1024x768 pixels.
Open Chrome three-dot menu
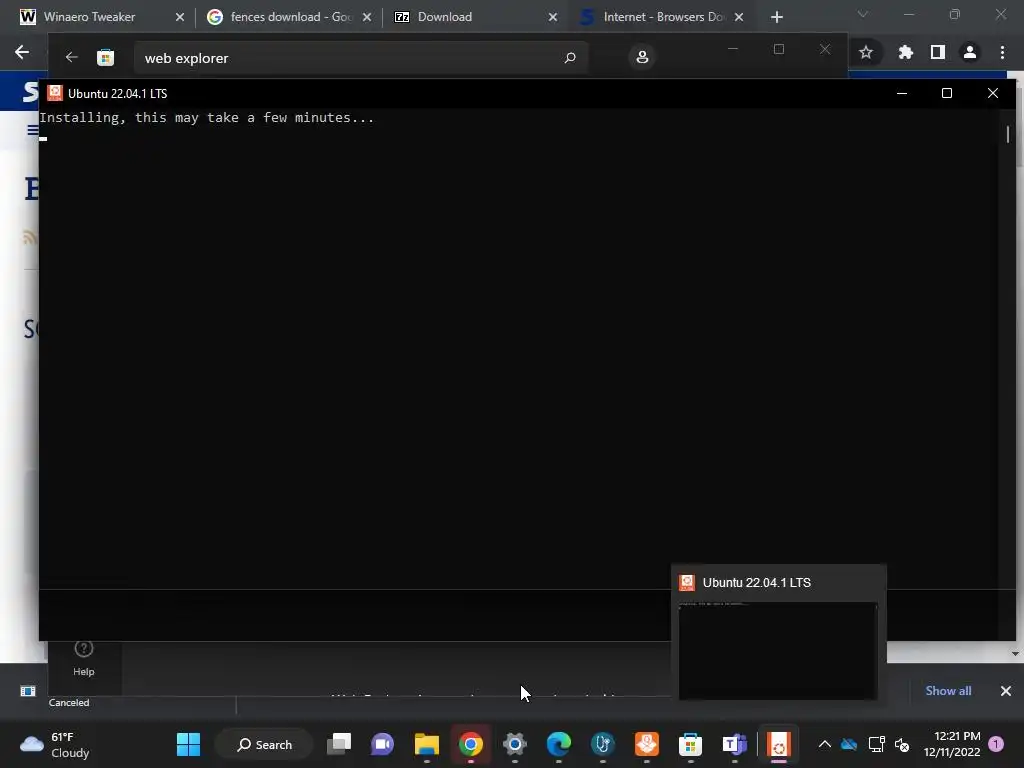coord(1002,52)
